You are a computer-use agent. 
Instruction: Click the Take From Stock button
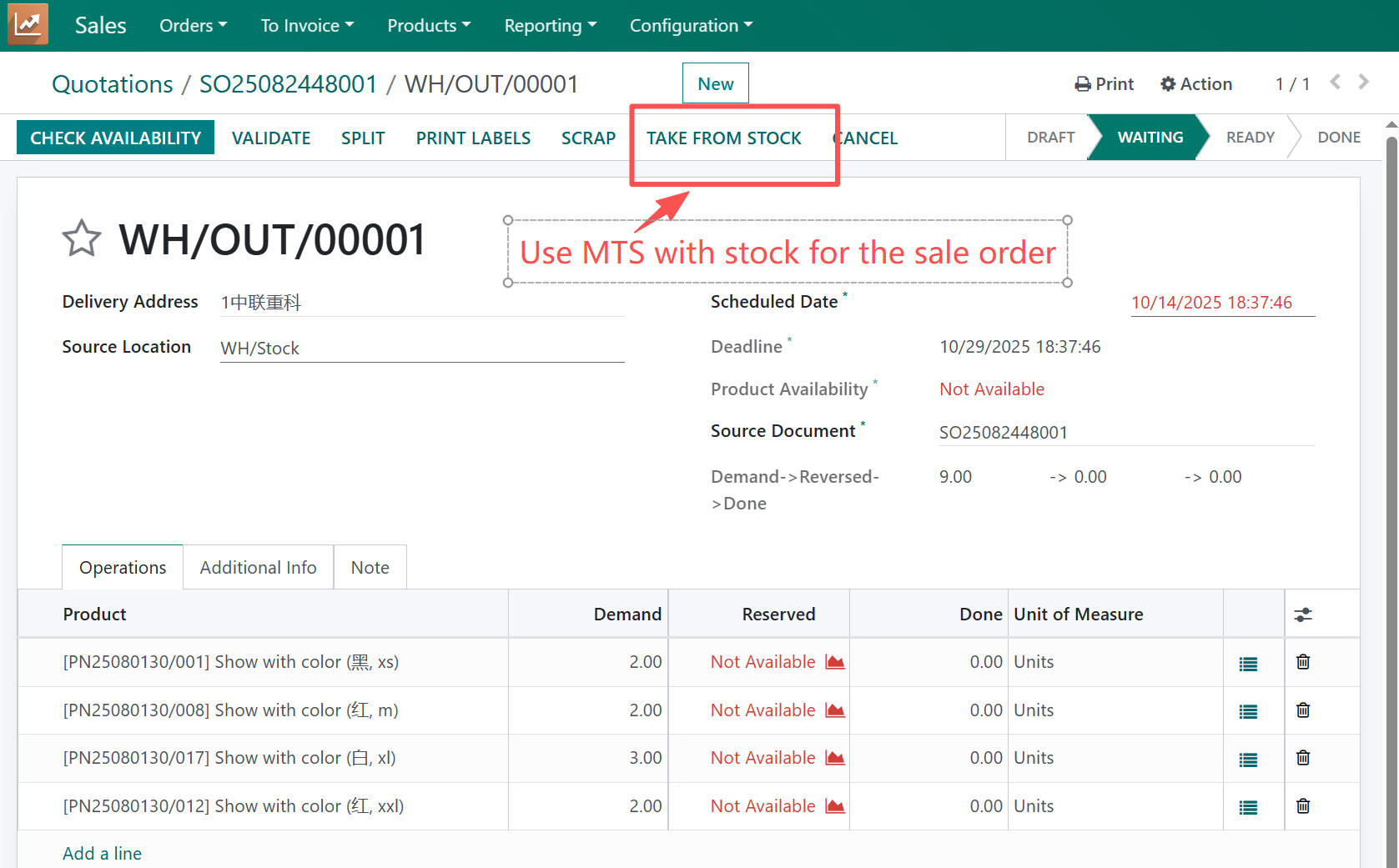point(723,138)
